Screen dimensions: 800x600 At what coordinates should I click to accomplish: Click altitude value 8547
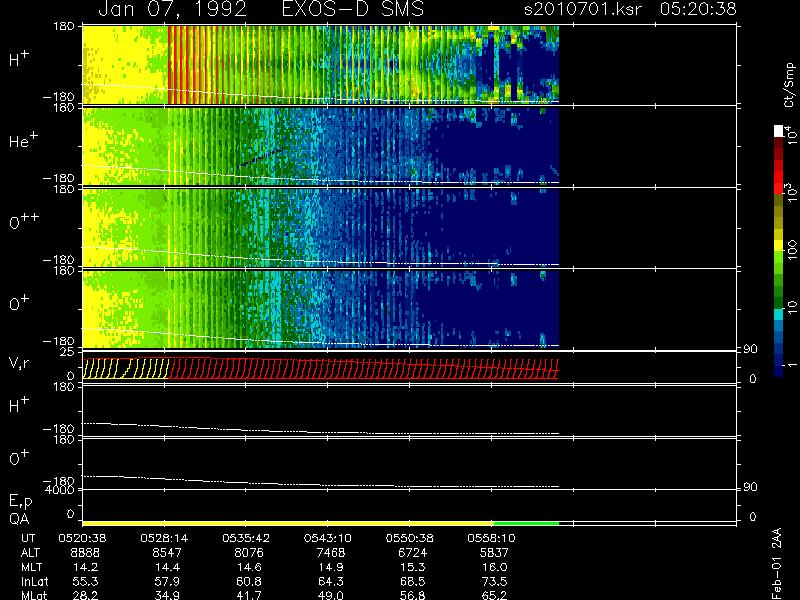click(x=167, y=553)
